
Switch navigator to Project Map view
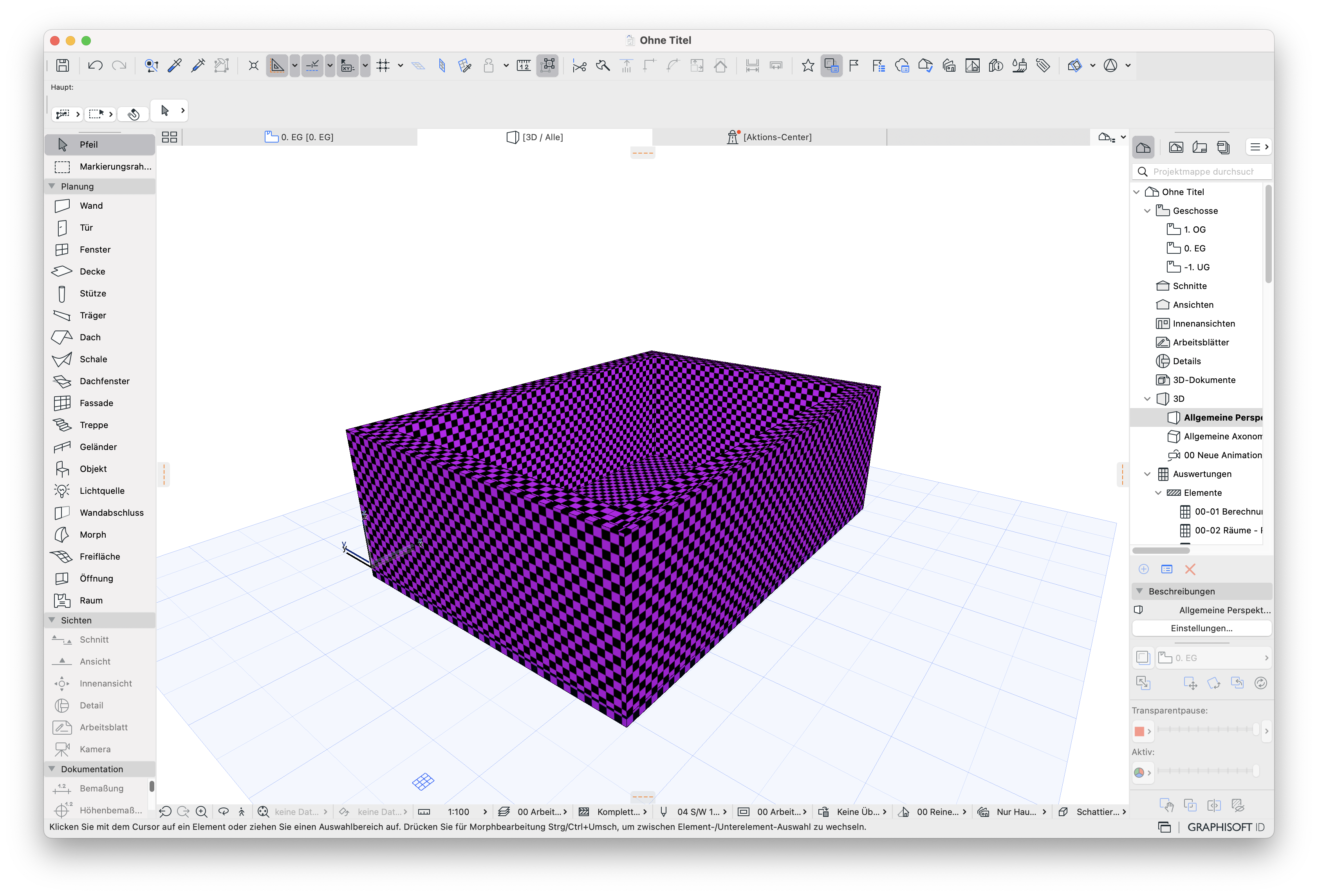[1143, 148]
